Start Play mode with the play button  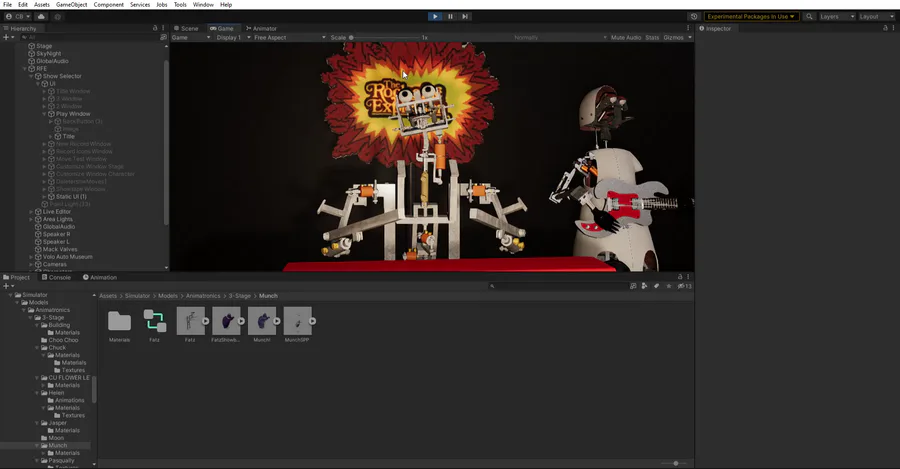point(435,17)
